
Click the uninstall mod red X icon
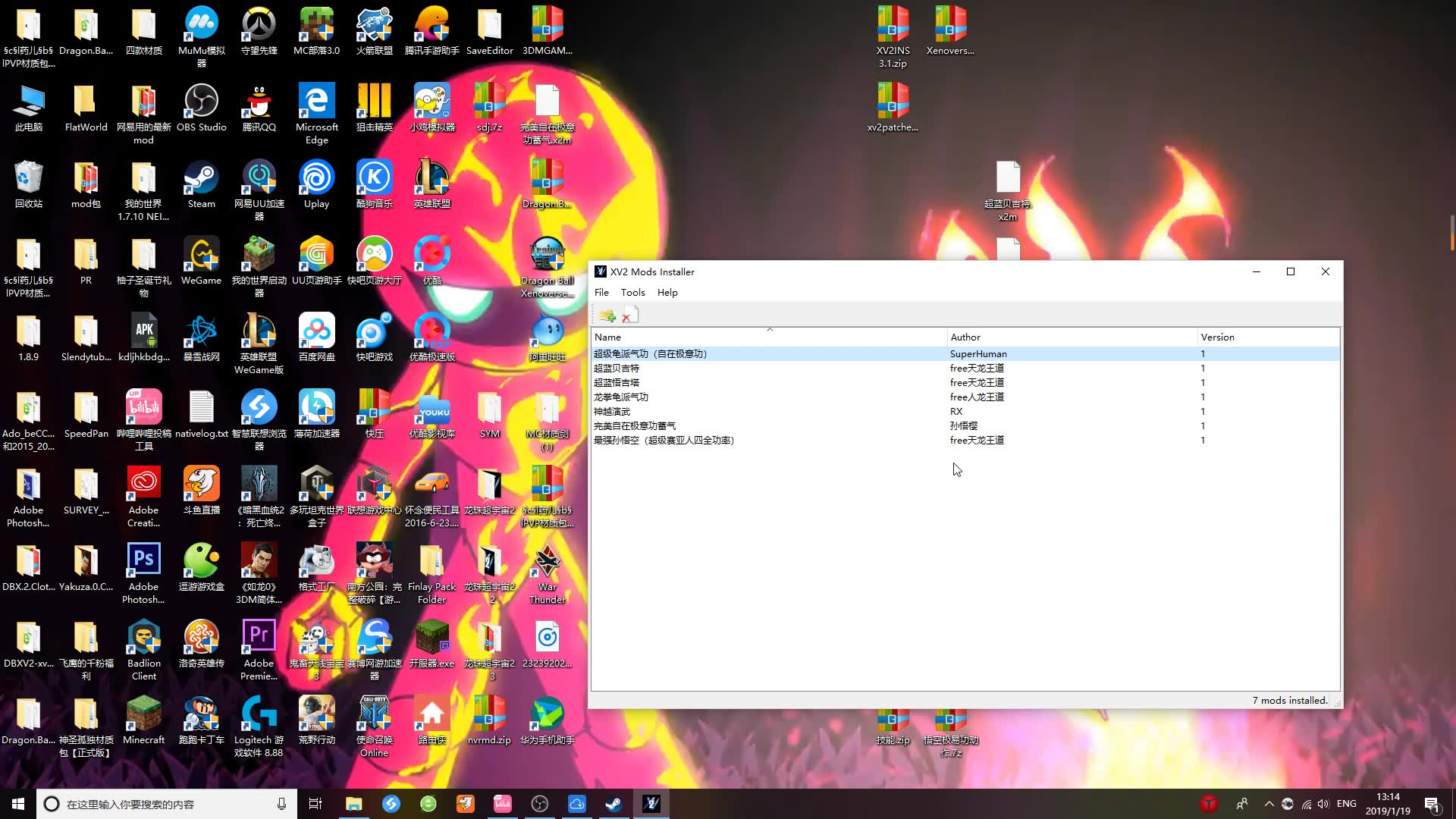(x=629, y=315)
